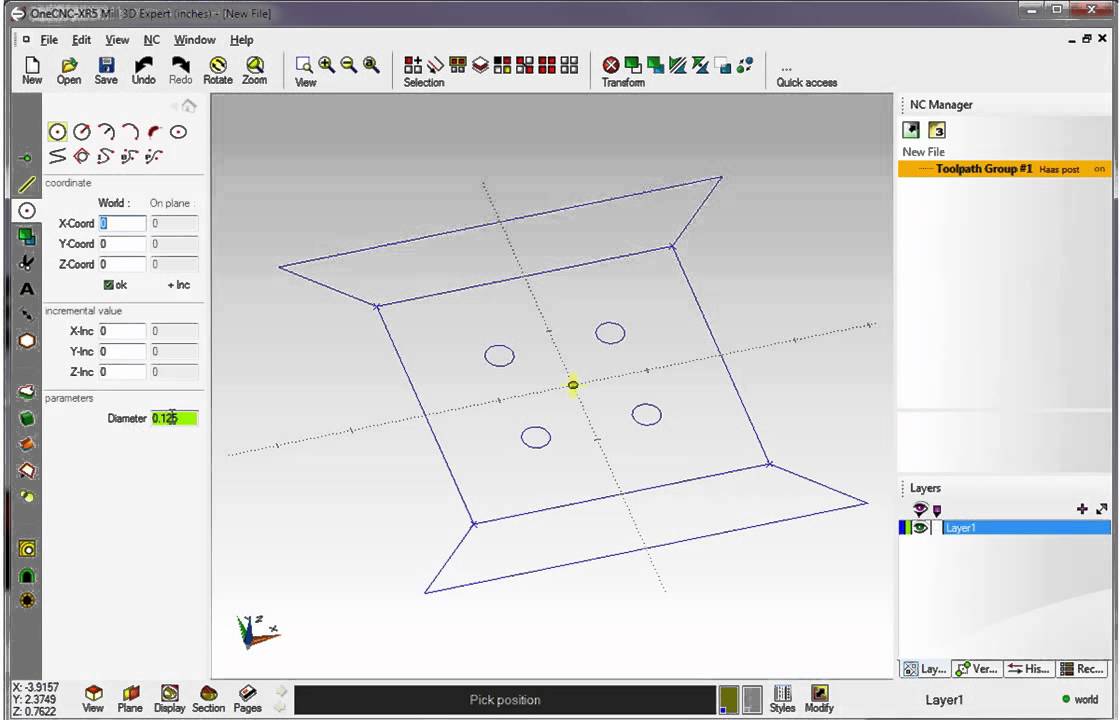Click the home icon in the tool panel
Image resolution: width=1120 pixels, height=720 pixels.
click(189, 106)
